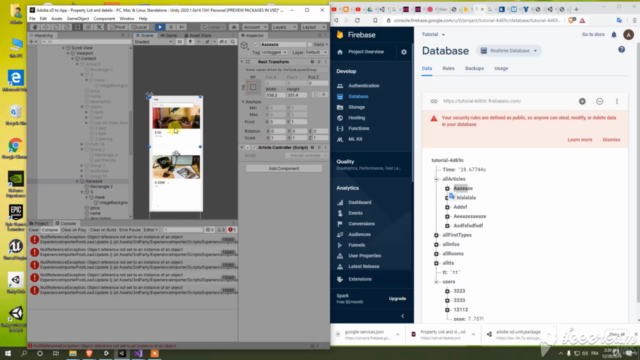Image resolution: width=640 pixels, height=360 pixels.
Task: Click the plus create button in Hierarchy
Action: pyautogui.click(x=32, y=42)
